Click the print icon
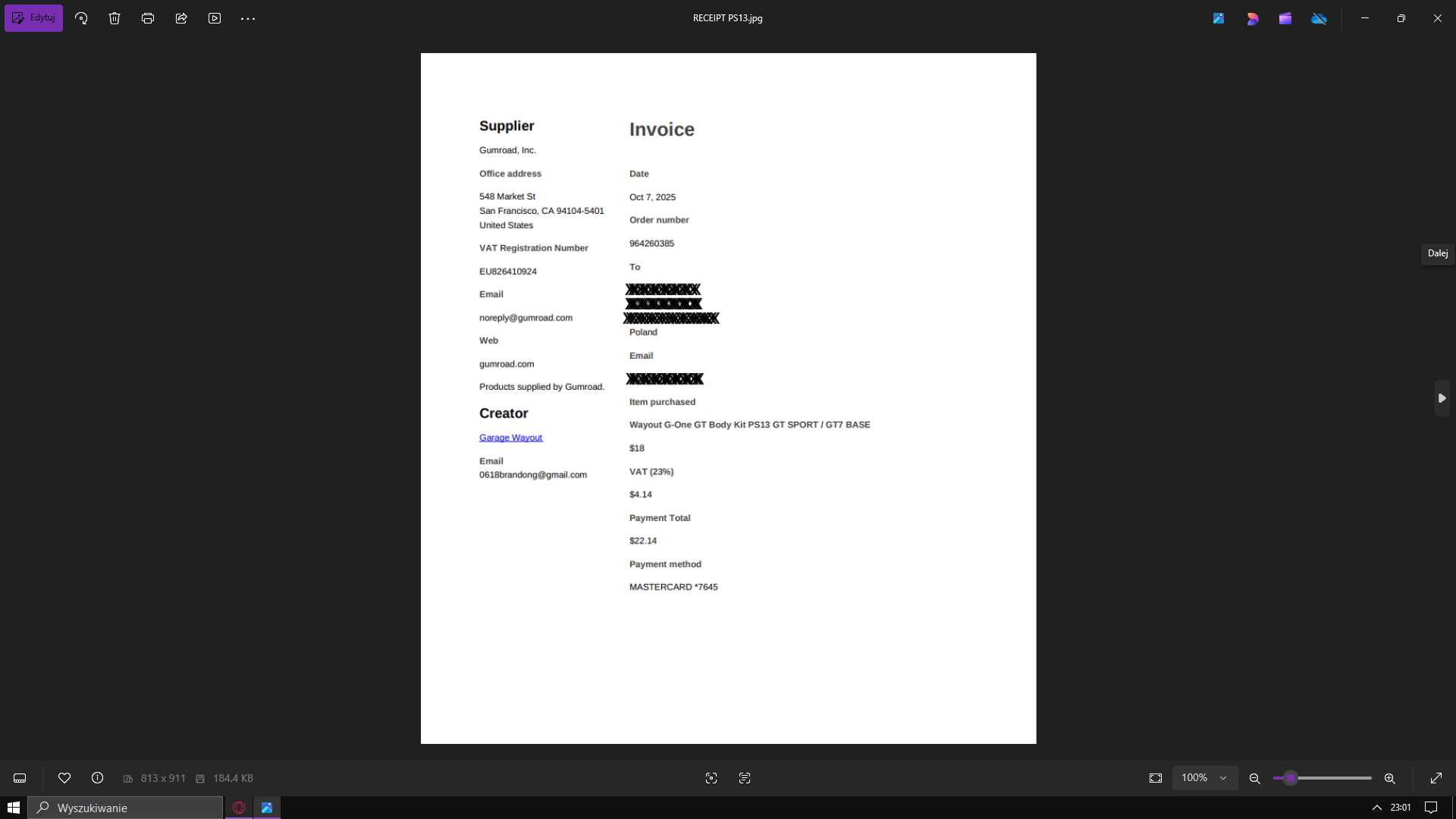This screenshot has width=1456, height=819. tap(148, 18)
